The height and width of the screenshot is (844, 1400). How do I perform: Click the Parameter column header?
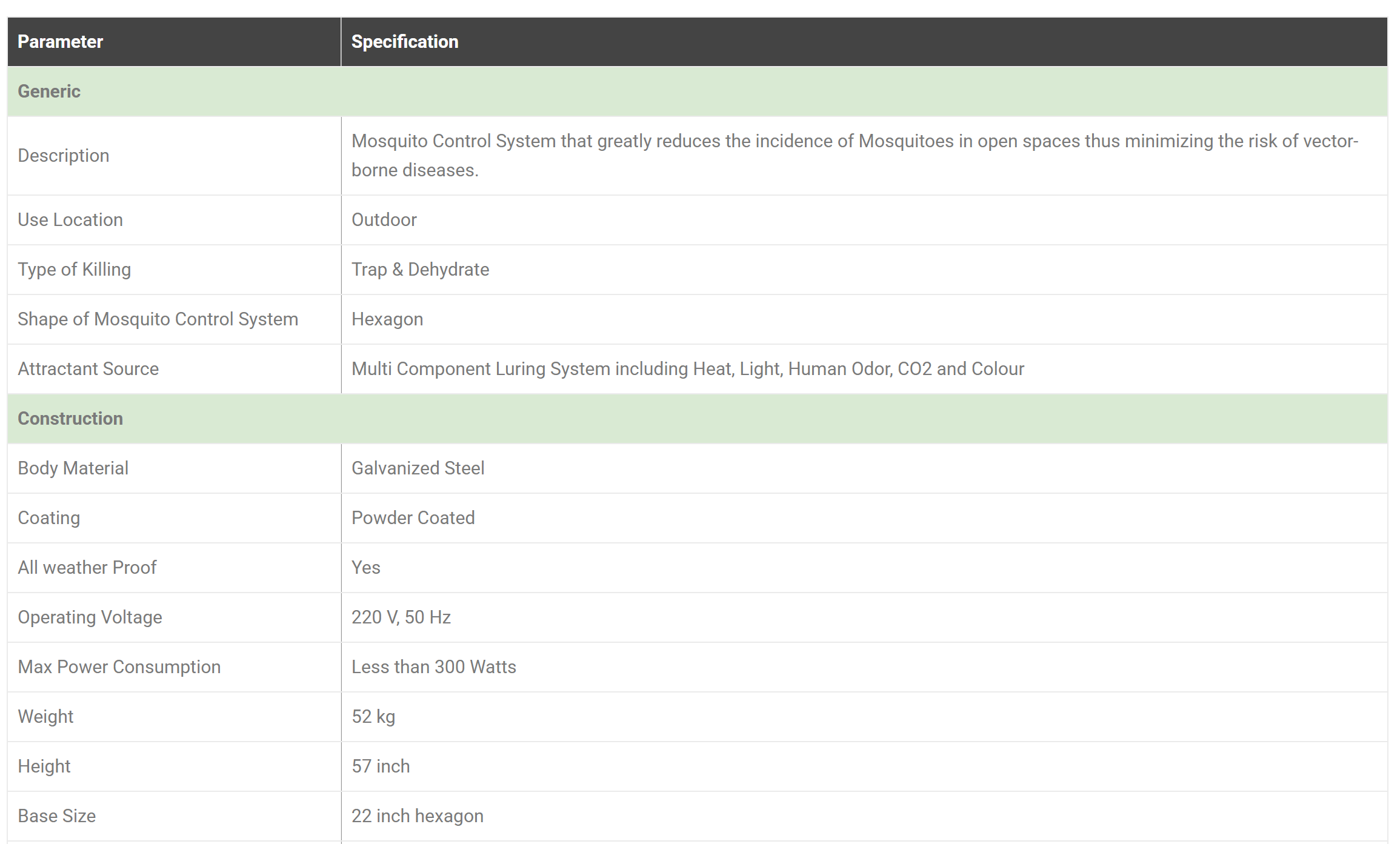tap(61, 42)
